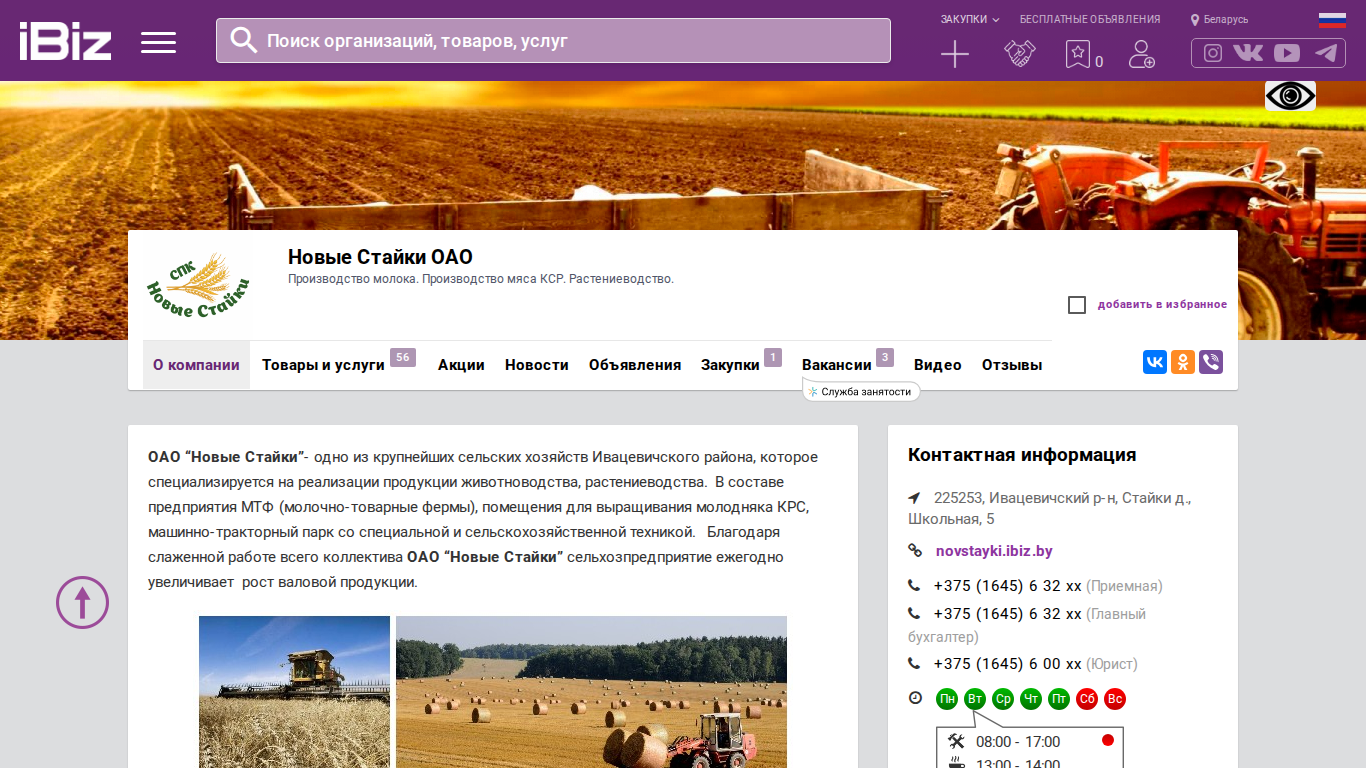Viewport: 1366px width, 768px height.
Task: Click БЕСПЛАТНЫЕ ОБЪЯВЛЕНИЯ link
Action: point(1090,19)
